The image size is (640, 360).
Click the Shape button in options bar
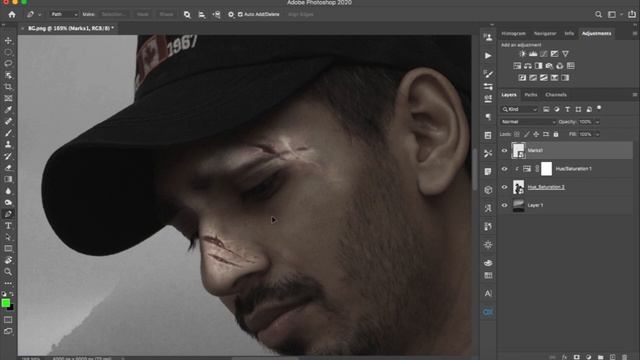pos(166,14)
